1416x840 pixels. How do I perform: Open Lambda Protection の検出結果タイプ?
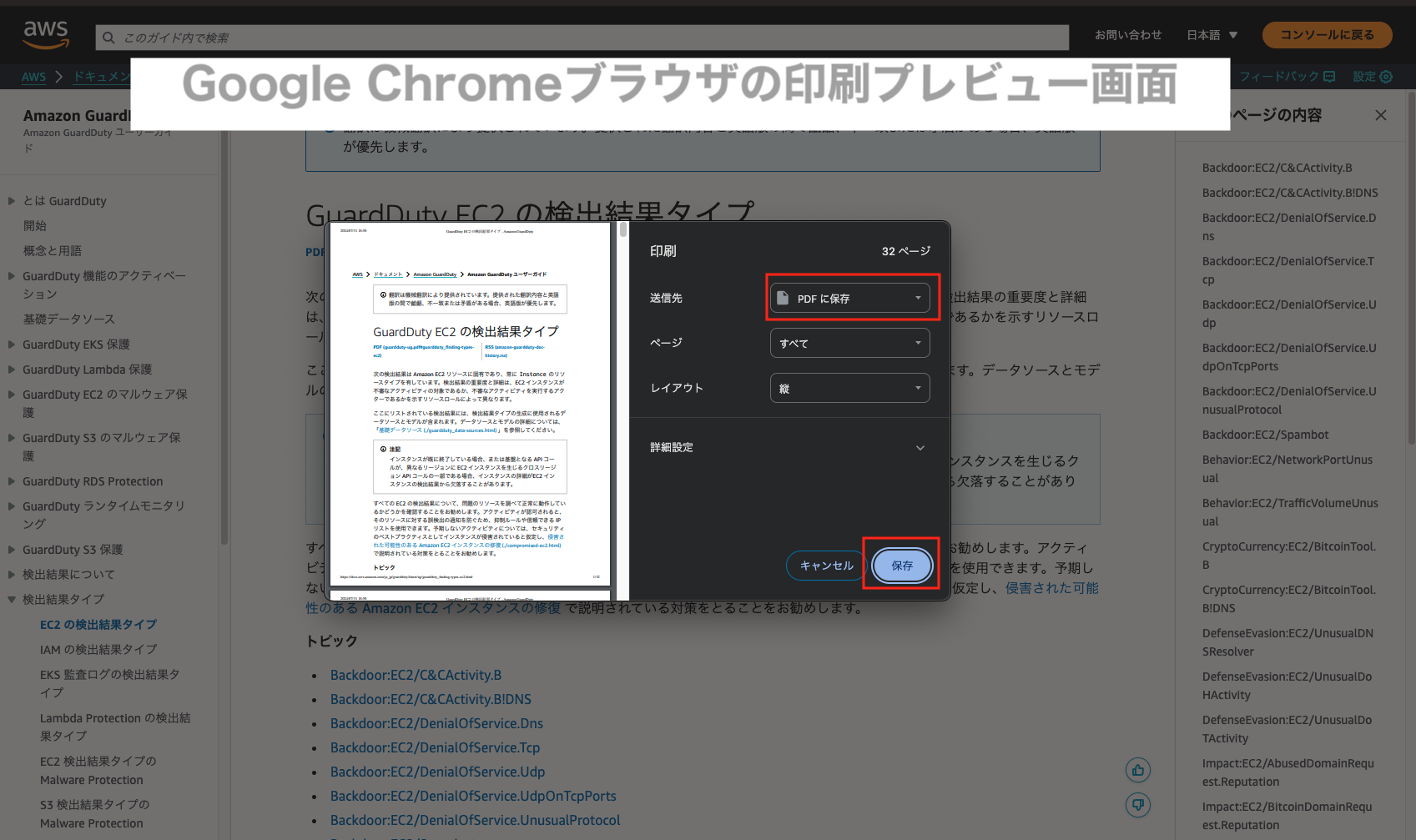[x=115, y=727]
